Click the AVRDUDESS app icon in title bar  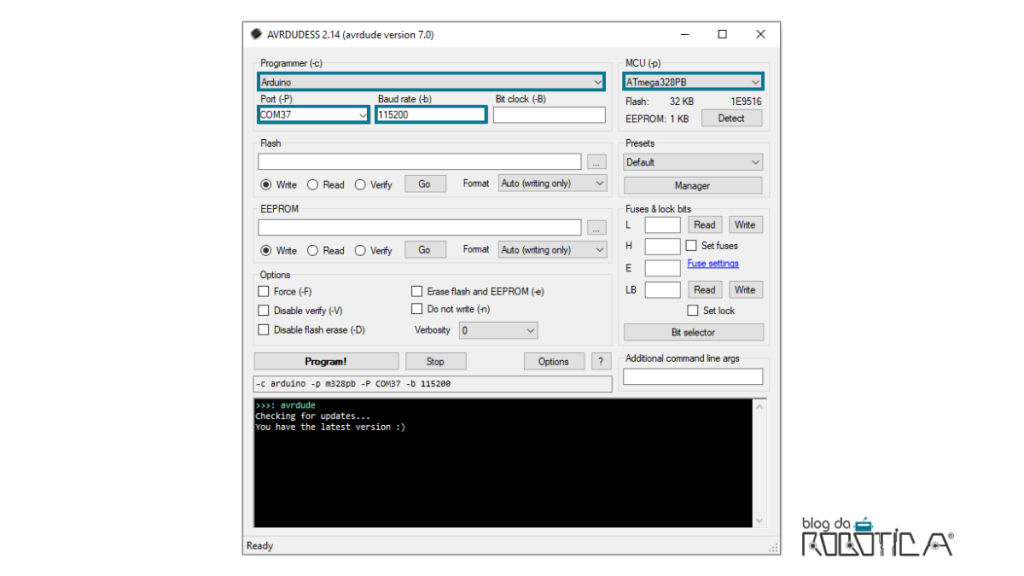pos(256,34)
